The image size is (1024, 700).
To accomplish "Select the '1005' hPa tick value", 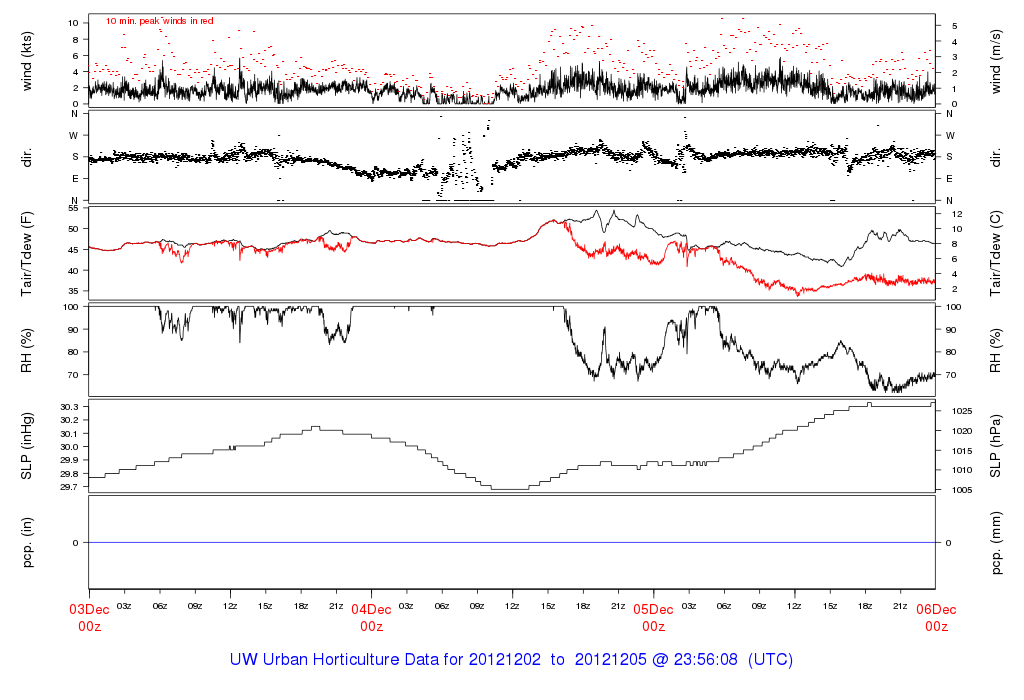I will pos(961,490).
